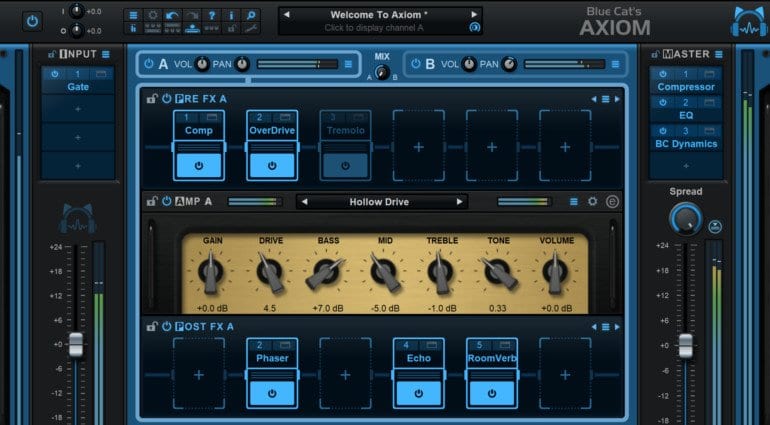Add effect in fourth PRE FX slot
Screen dimensions: 770x425
[418, 147]
